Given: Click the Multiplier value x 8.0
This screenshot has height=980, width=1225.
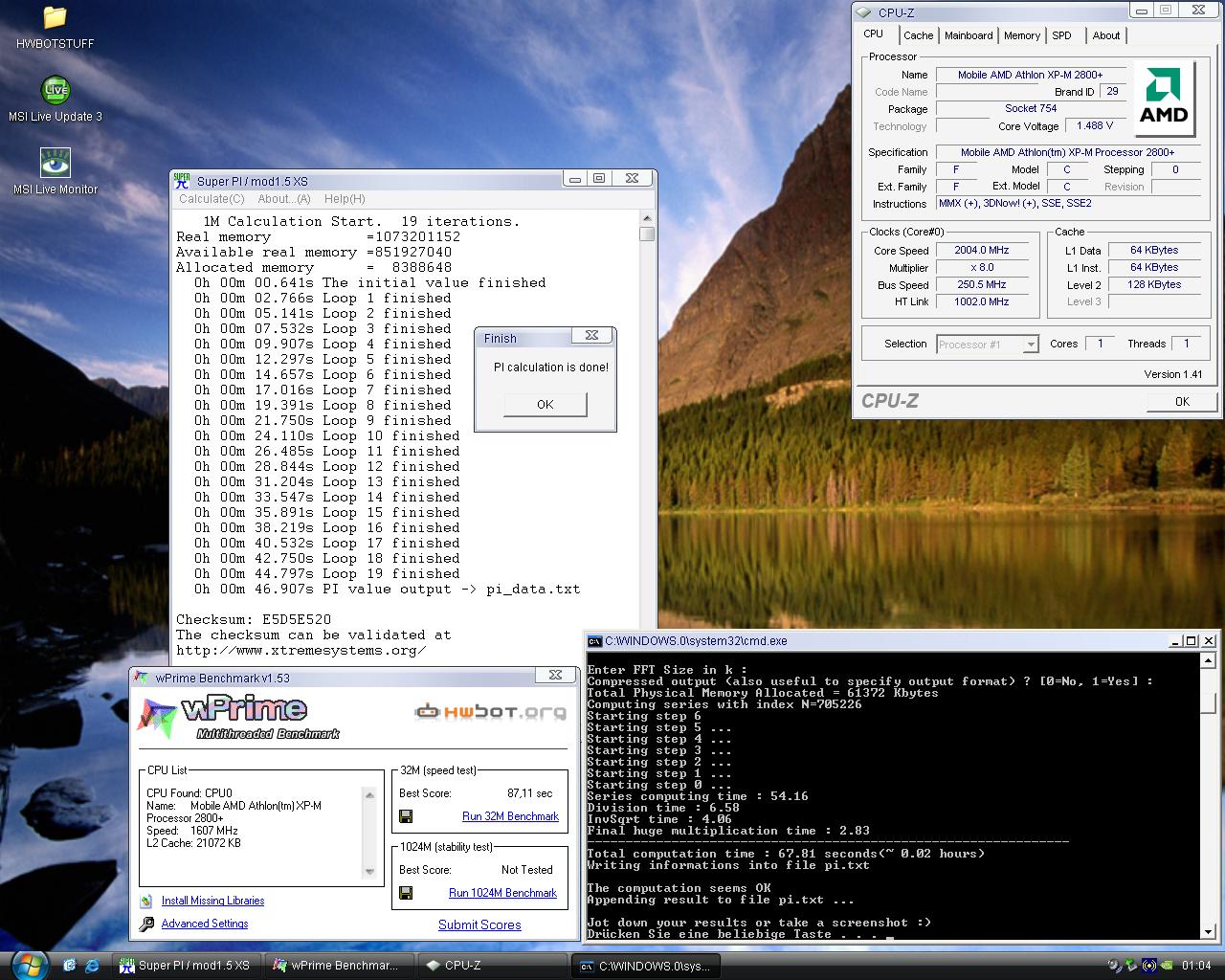Looking at the screenshot, I should click(x=981, y=267).
